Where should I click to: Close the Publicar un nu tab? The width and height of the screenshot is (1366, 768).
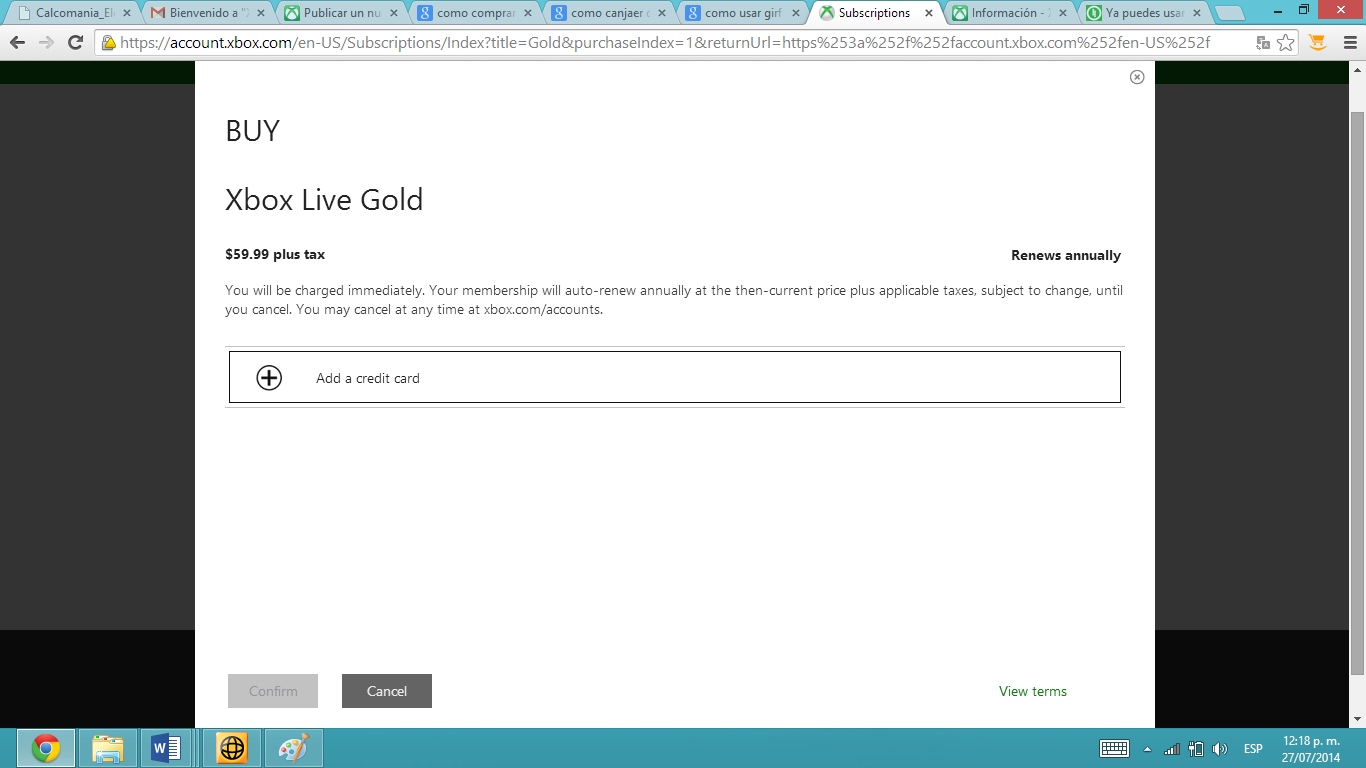click(x=395, y=14)
